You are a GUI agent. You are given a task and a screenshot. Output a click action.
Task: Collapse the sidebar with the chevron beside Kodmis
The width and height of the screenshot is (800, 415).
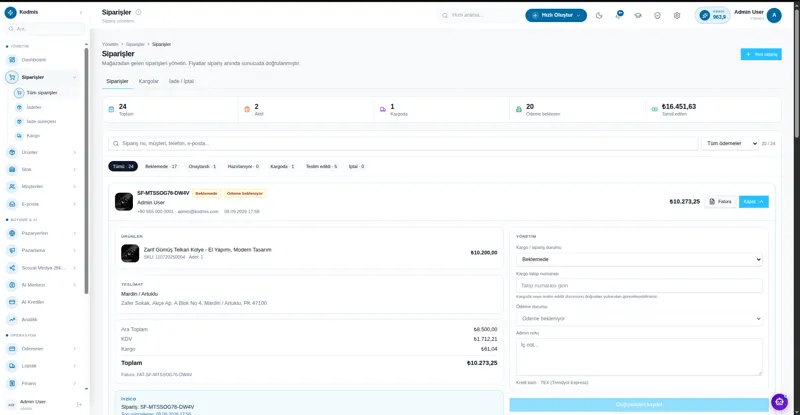(x=81, y=12)
